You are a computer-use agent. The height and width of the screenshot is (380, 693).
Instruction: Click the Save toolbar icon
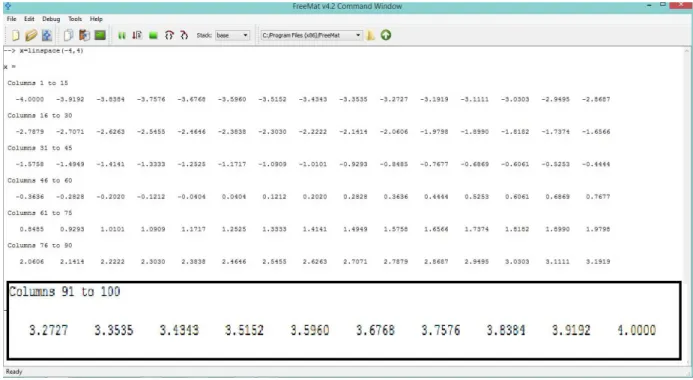(47, 35)
